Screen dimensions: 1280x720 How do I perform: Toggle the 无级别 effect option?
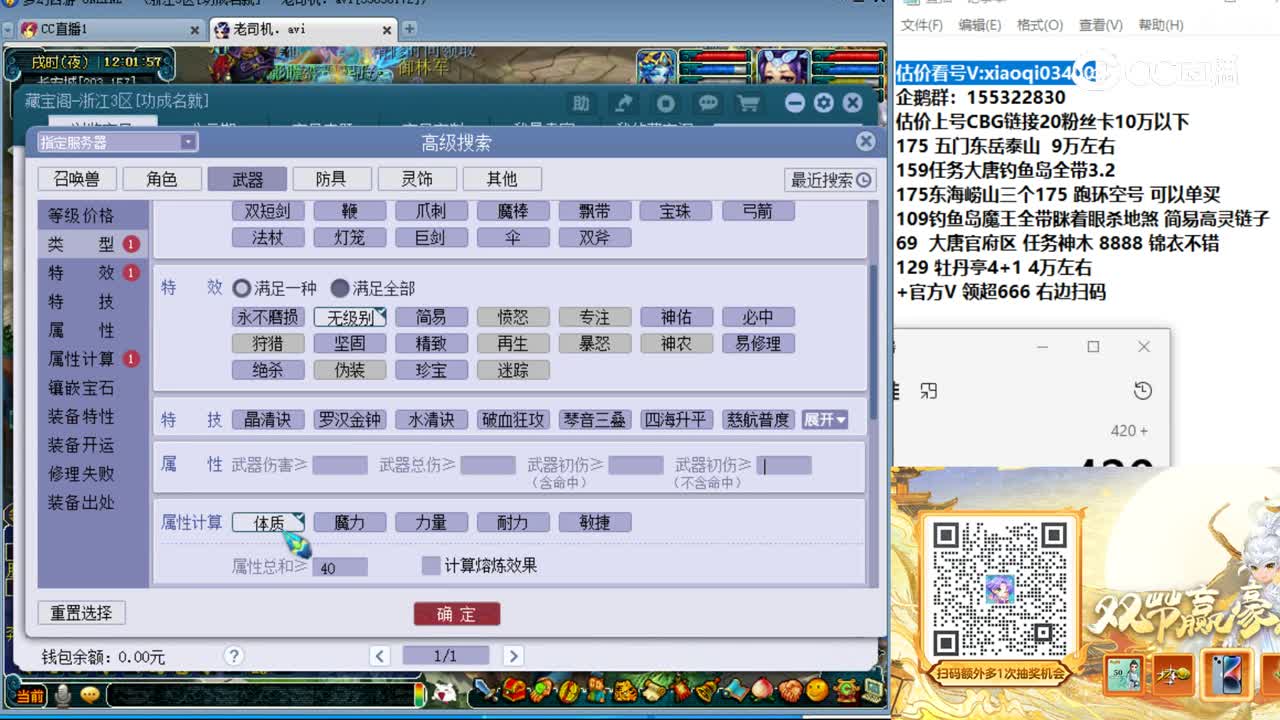click(x=350, y=317)
